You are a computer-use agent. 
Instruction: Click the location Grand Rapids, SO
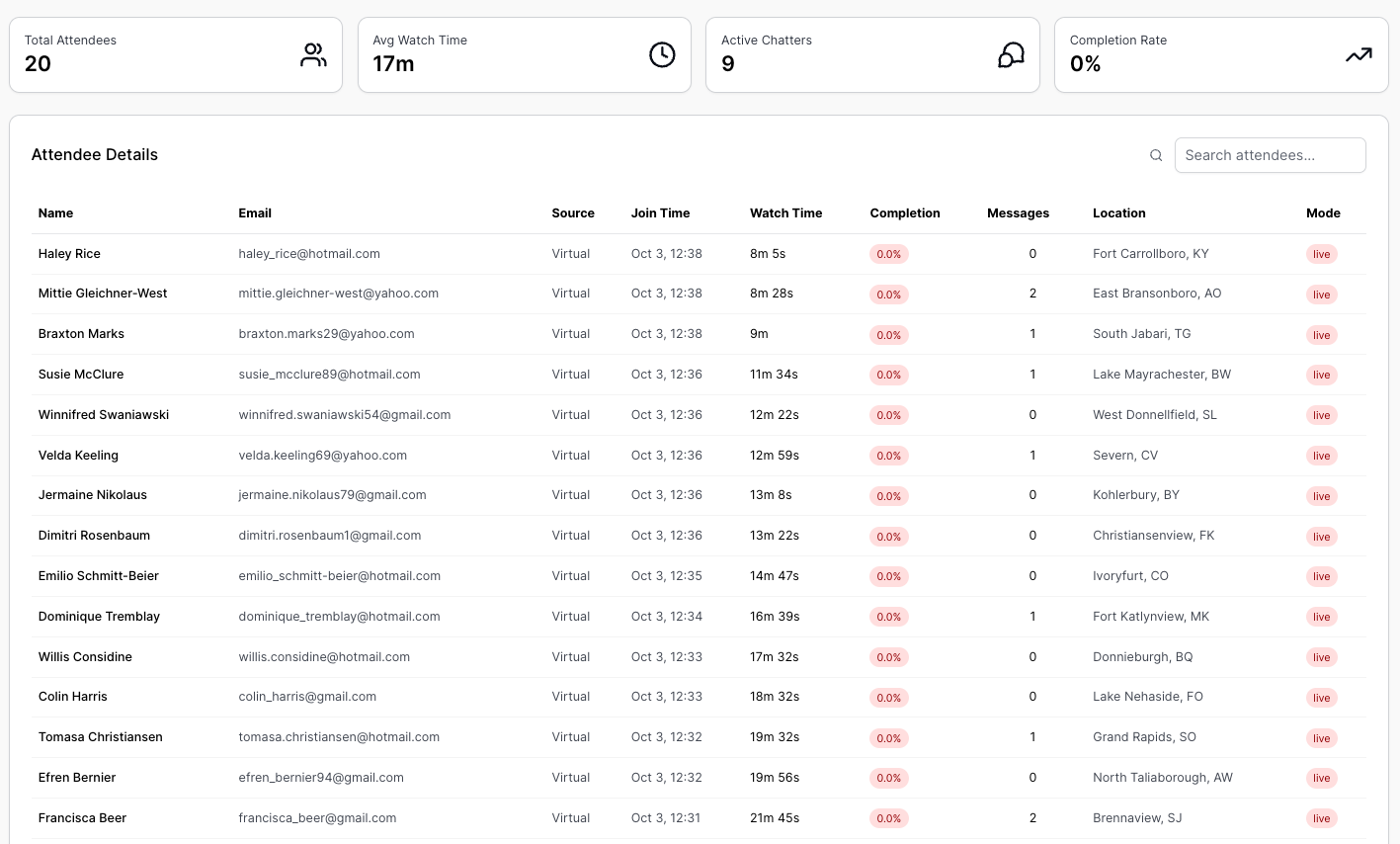(1144, 737)
